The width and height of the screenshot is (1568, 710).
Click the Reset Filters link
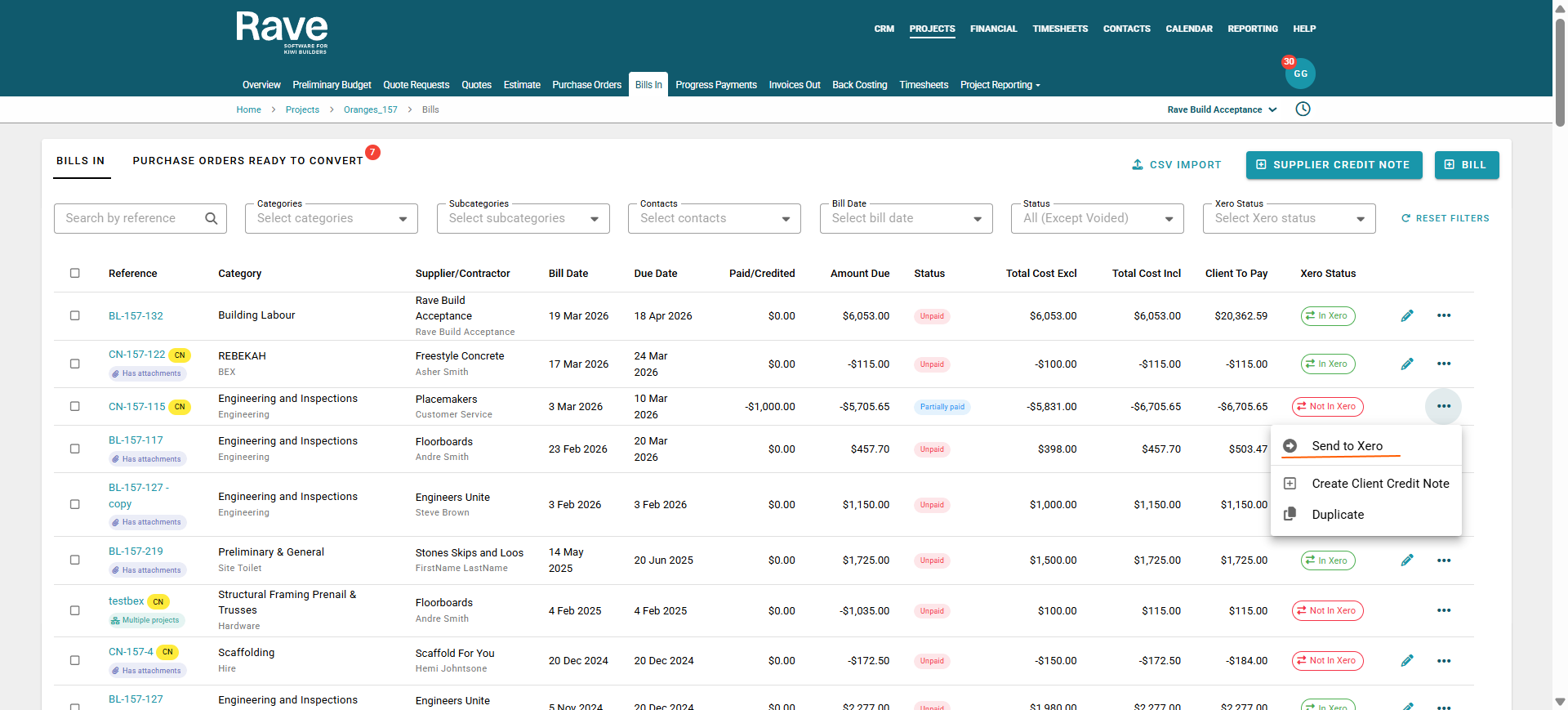point(1445,219)
